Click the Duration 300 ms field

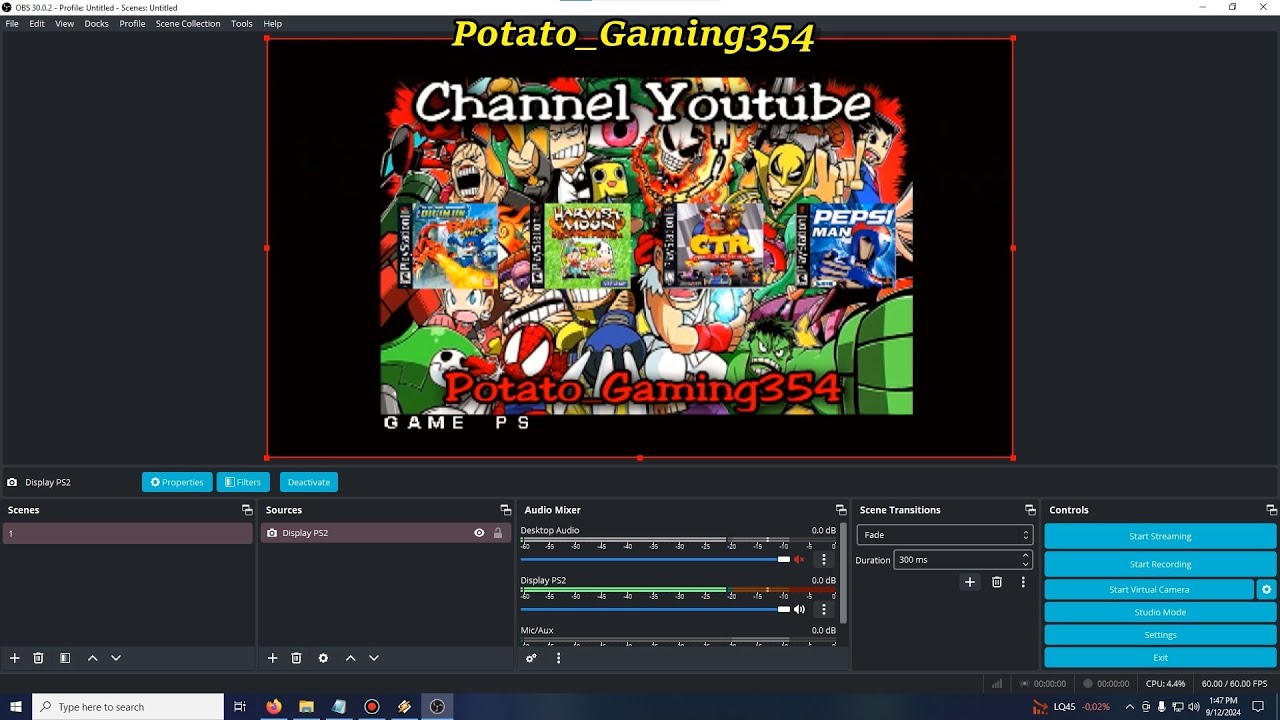point(962,560)
